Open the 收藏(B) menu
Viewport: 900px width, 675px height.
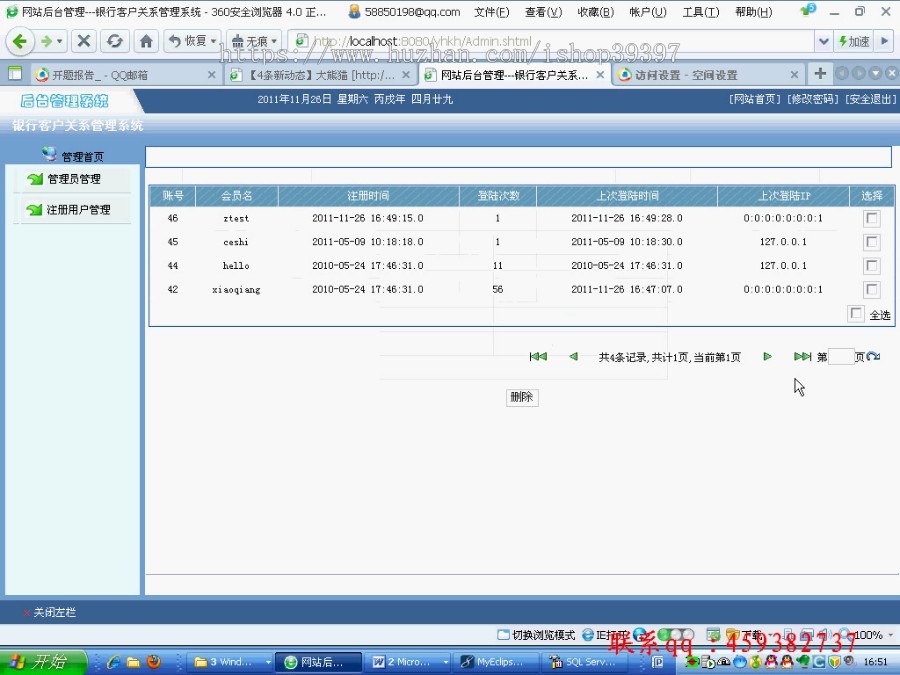[595, 12]
